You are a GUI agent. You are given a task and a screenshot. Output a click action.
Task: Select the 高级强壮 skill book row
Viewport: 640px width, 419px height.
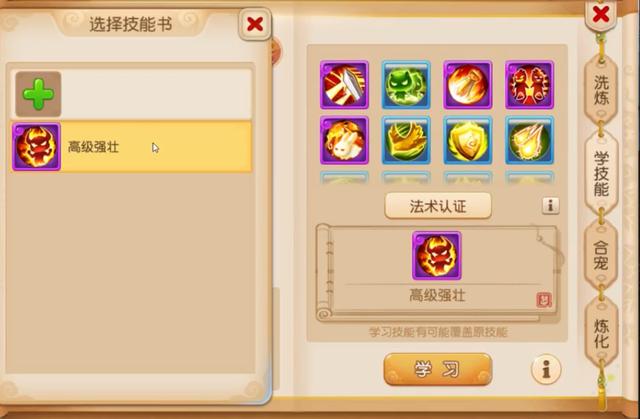pos(131,146)
